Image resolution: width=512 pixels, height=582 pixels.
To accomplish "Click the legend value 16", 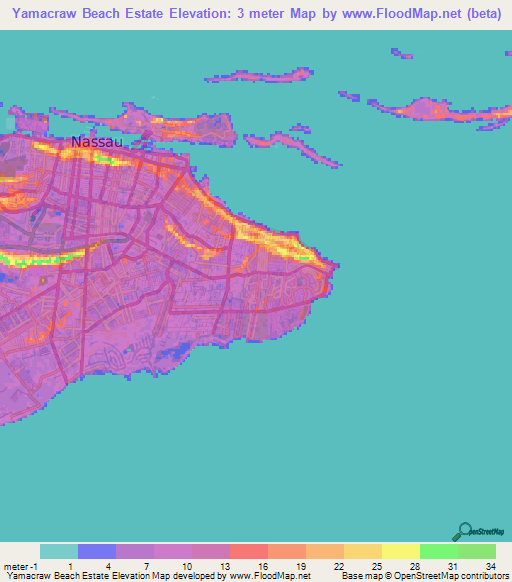I will click(x=263, y=567).
